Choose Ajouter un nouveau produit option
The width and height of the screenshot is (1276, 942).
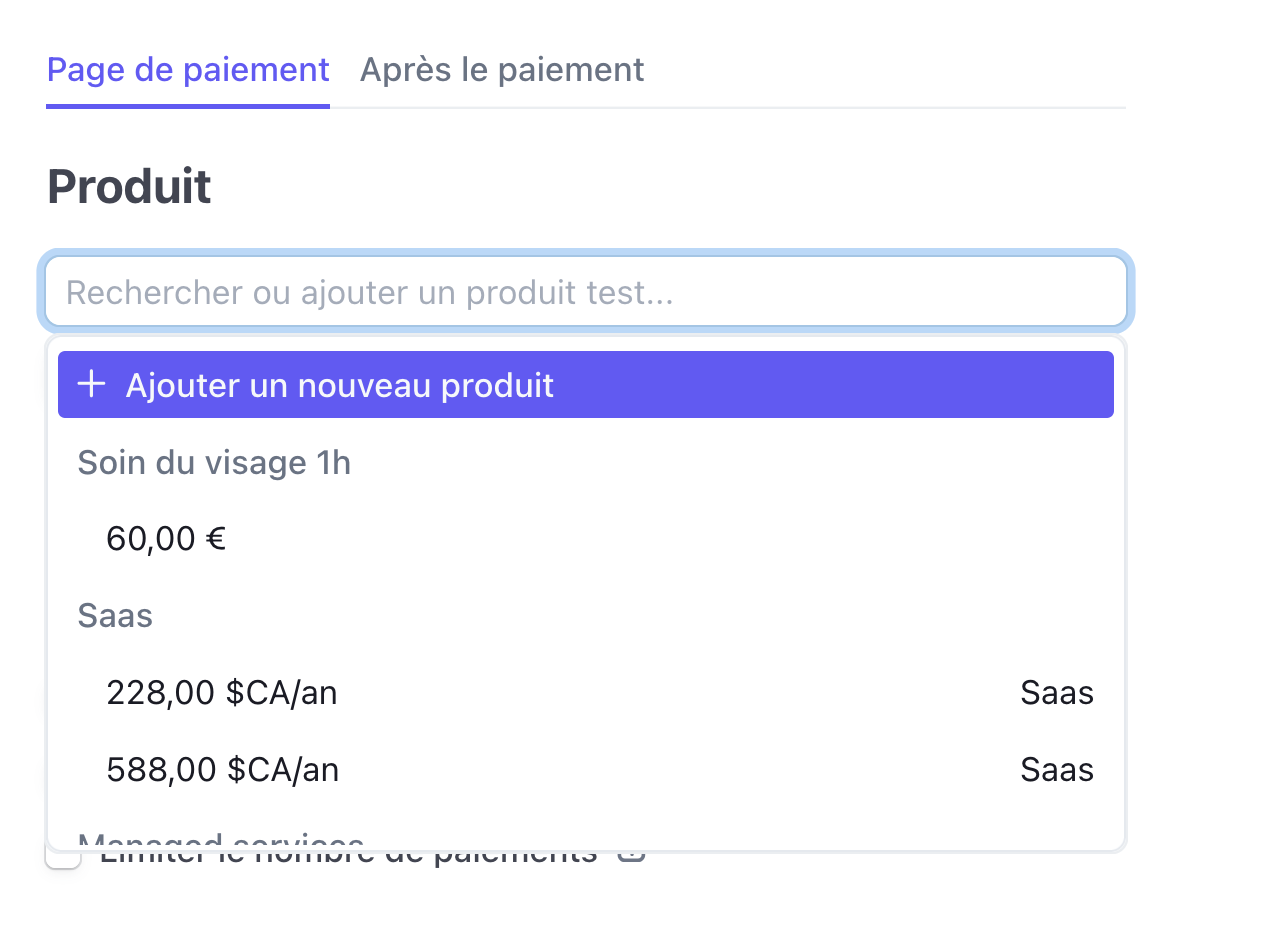586,384
